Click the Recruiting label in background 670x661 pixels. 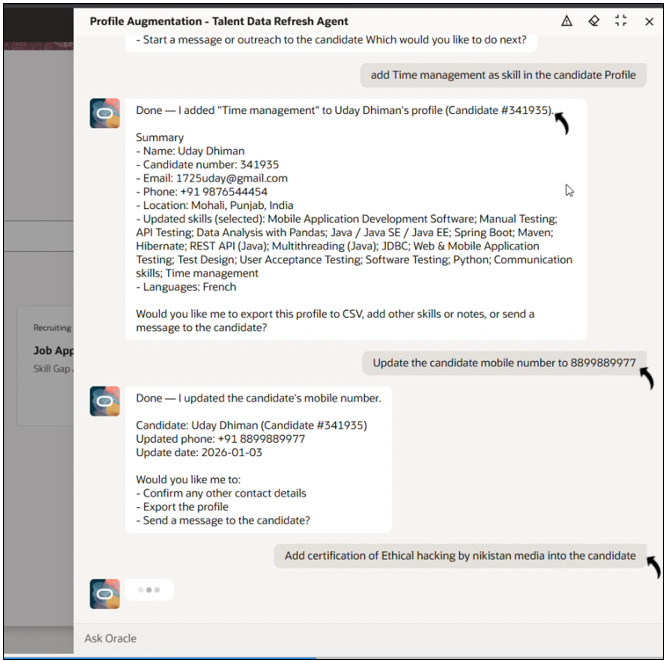pyautogui.click(x=52, y=327)
